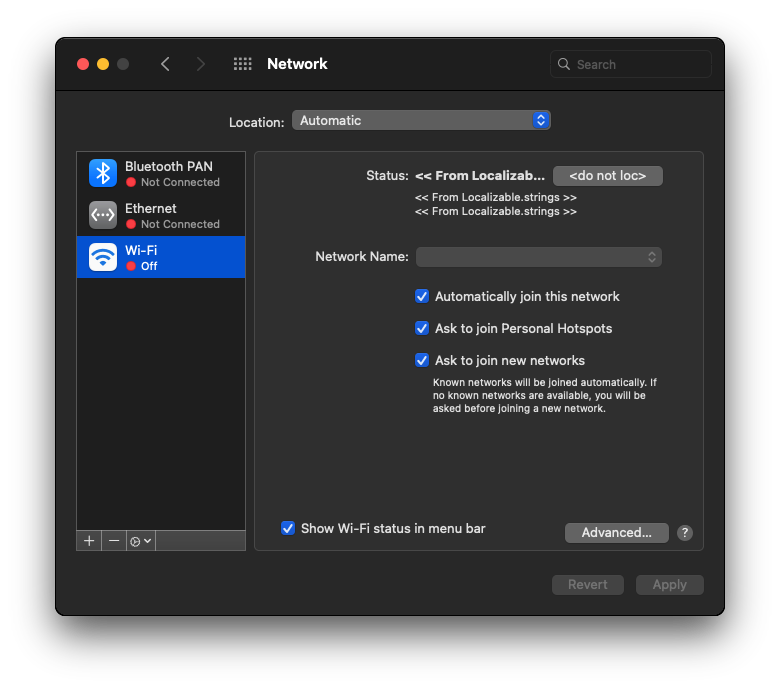This screenshot has height=689, width=780.
Task: Open the service action gear menu
Action: (141, 541)
